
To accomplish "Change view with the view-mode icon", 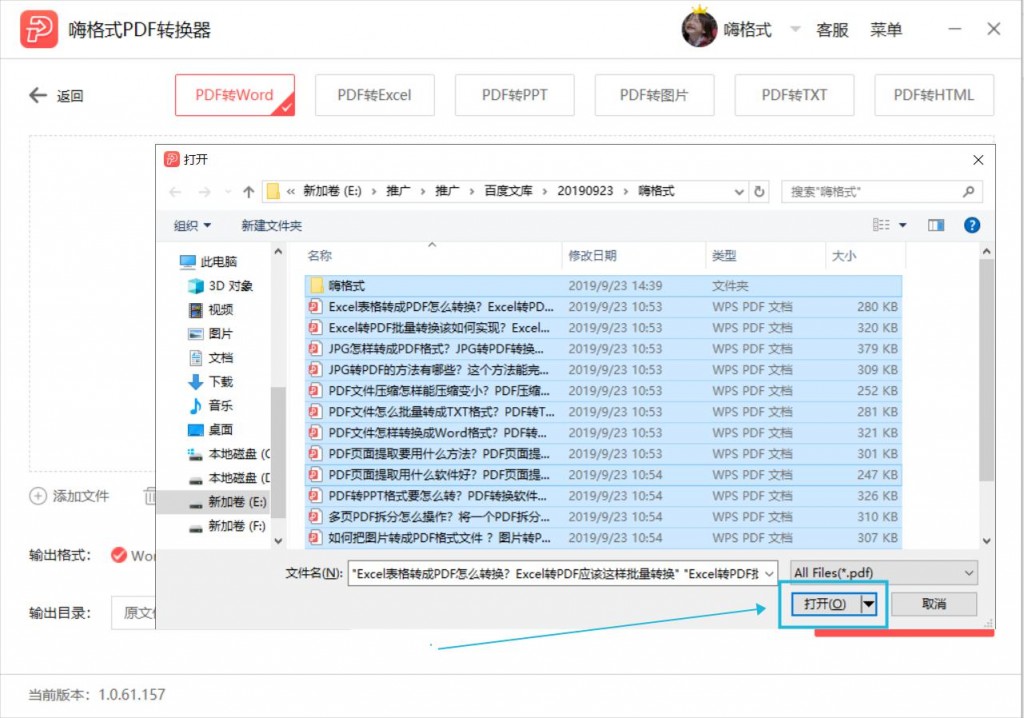I will 881,225.
